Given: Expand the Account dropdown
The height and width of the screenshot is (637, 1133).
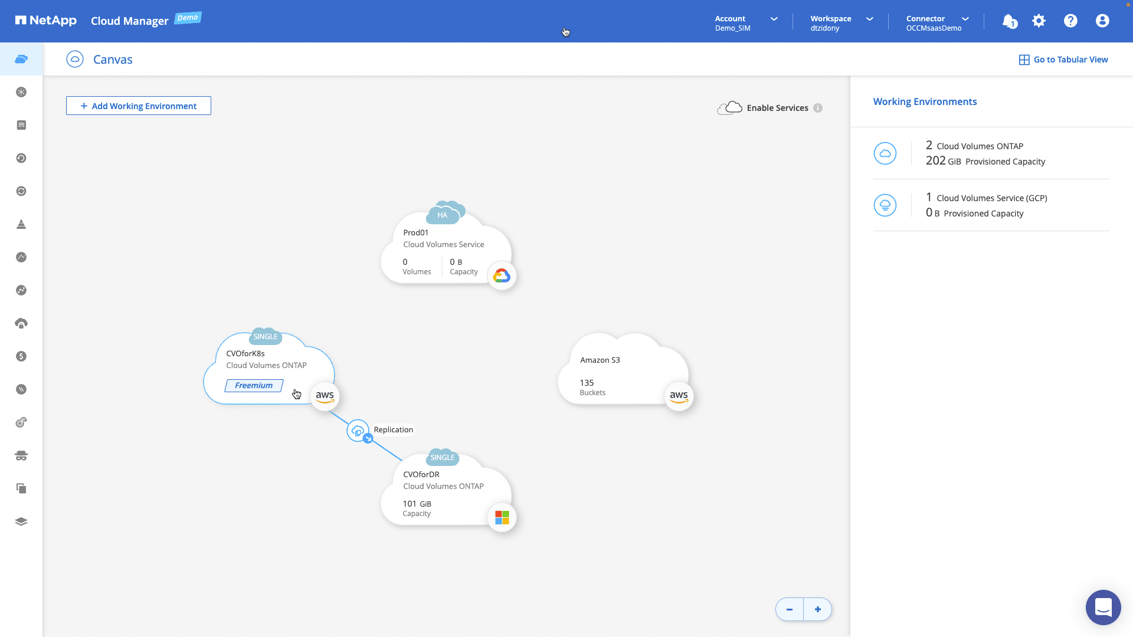Looking at the screenshot, I should pos(745,22).
